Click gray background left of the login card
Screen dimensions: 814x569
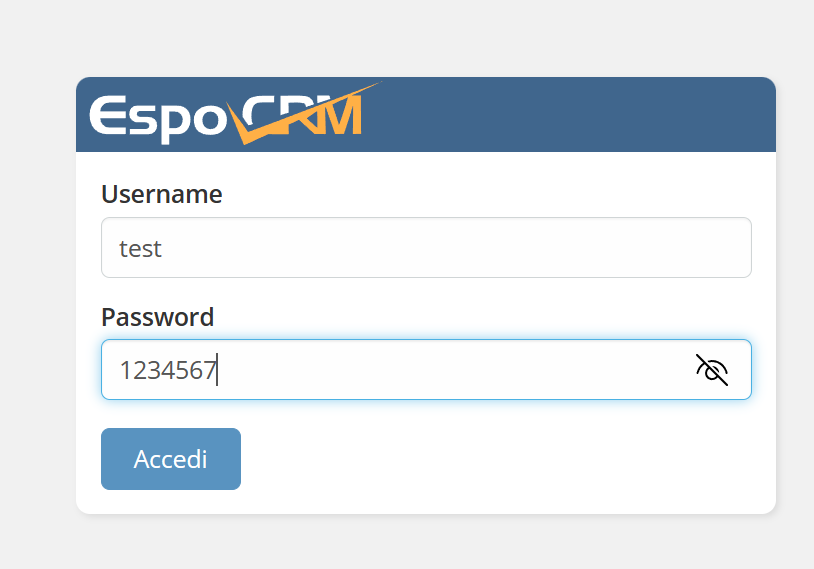pos(37,300)
